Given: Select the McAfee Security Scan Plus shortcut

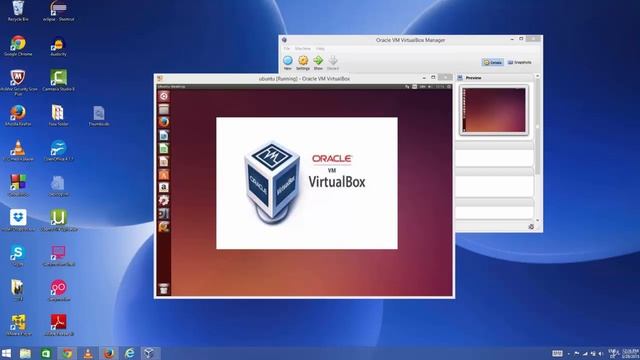Looking at the screenshot, I should click(18, 82).
